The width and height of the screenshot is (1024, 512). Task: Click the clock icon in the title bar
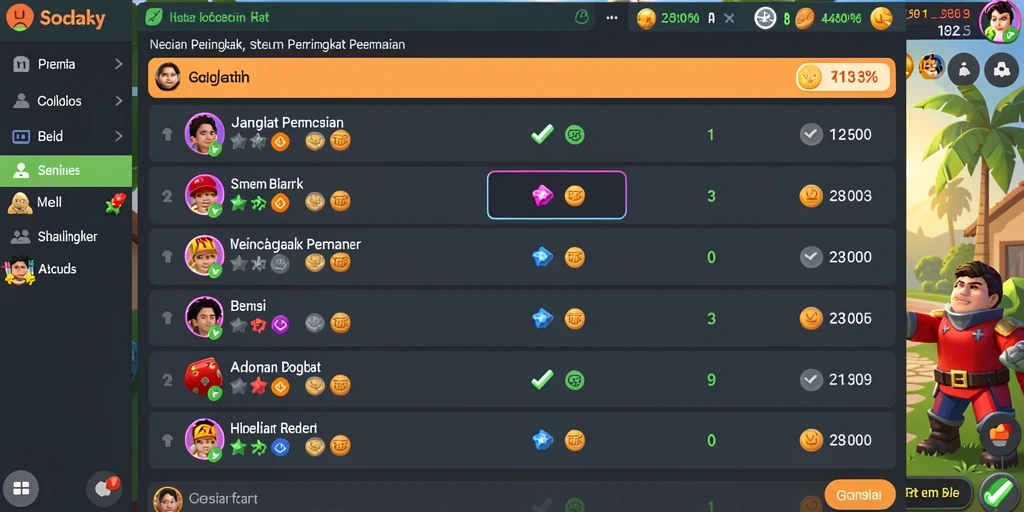coord(581,18)
